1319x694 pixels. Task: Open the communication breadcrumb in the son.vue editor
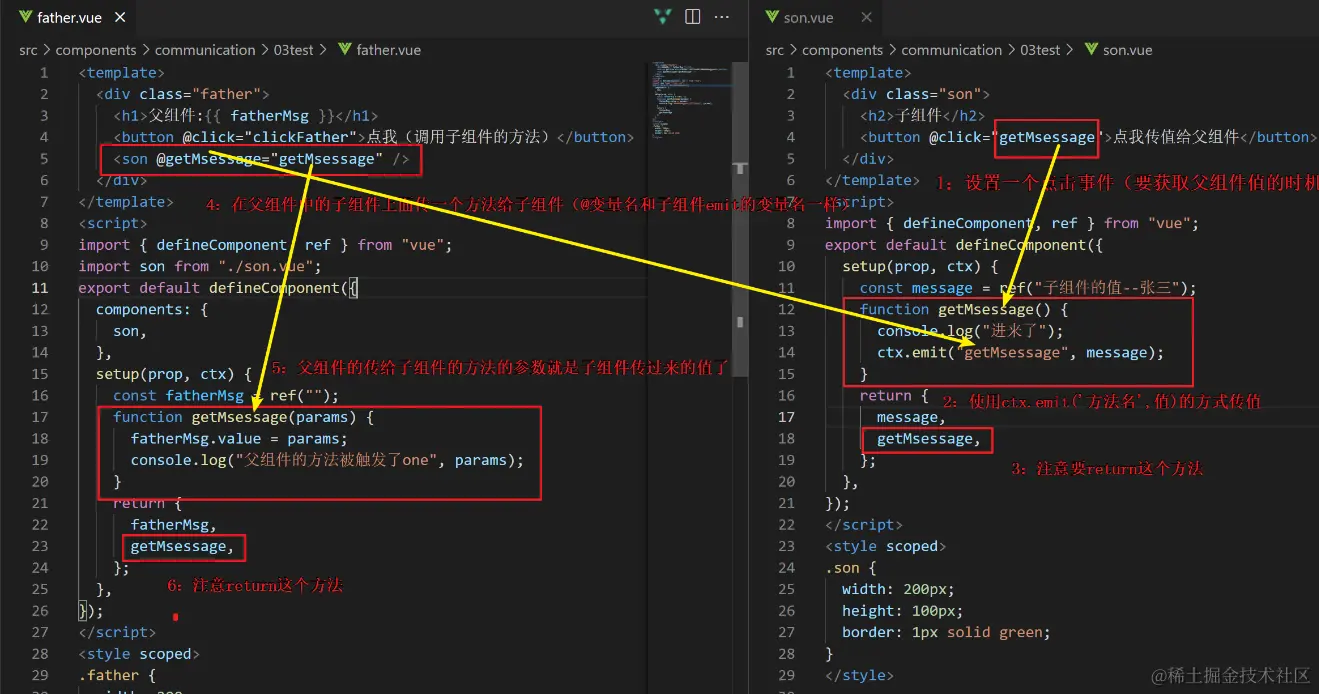951,50
